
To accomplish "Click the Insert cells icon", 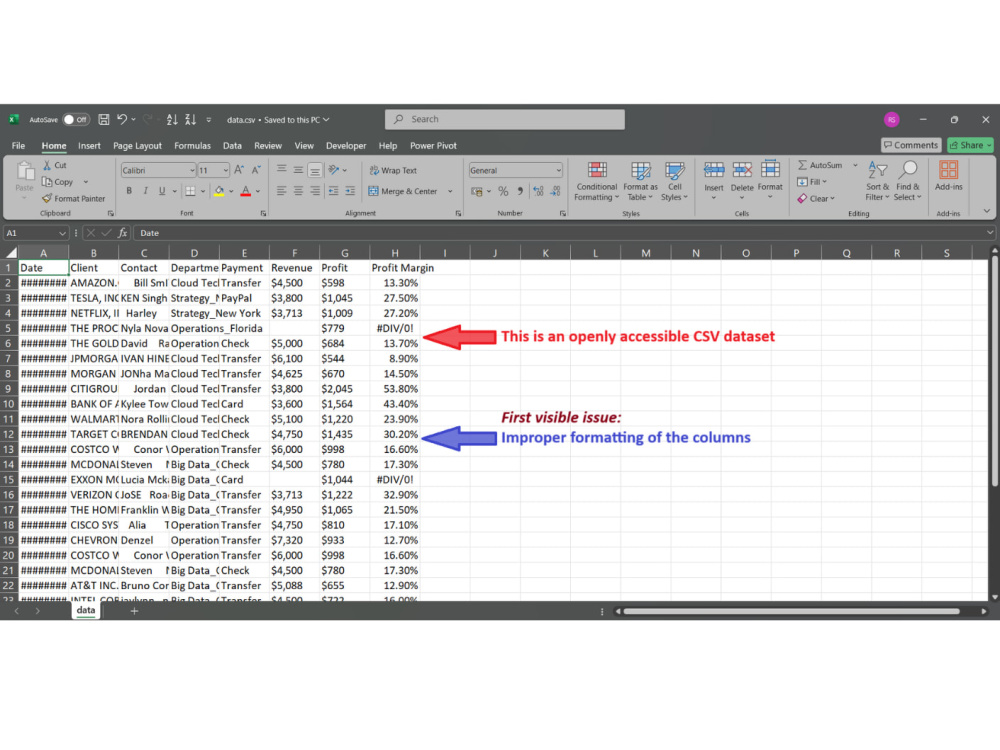I will [x=714, y=170].
